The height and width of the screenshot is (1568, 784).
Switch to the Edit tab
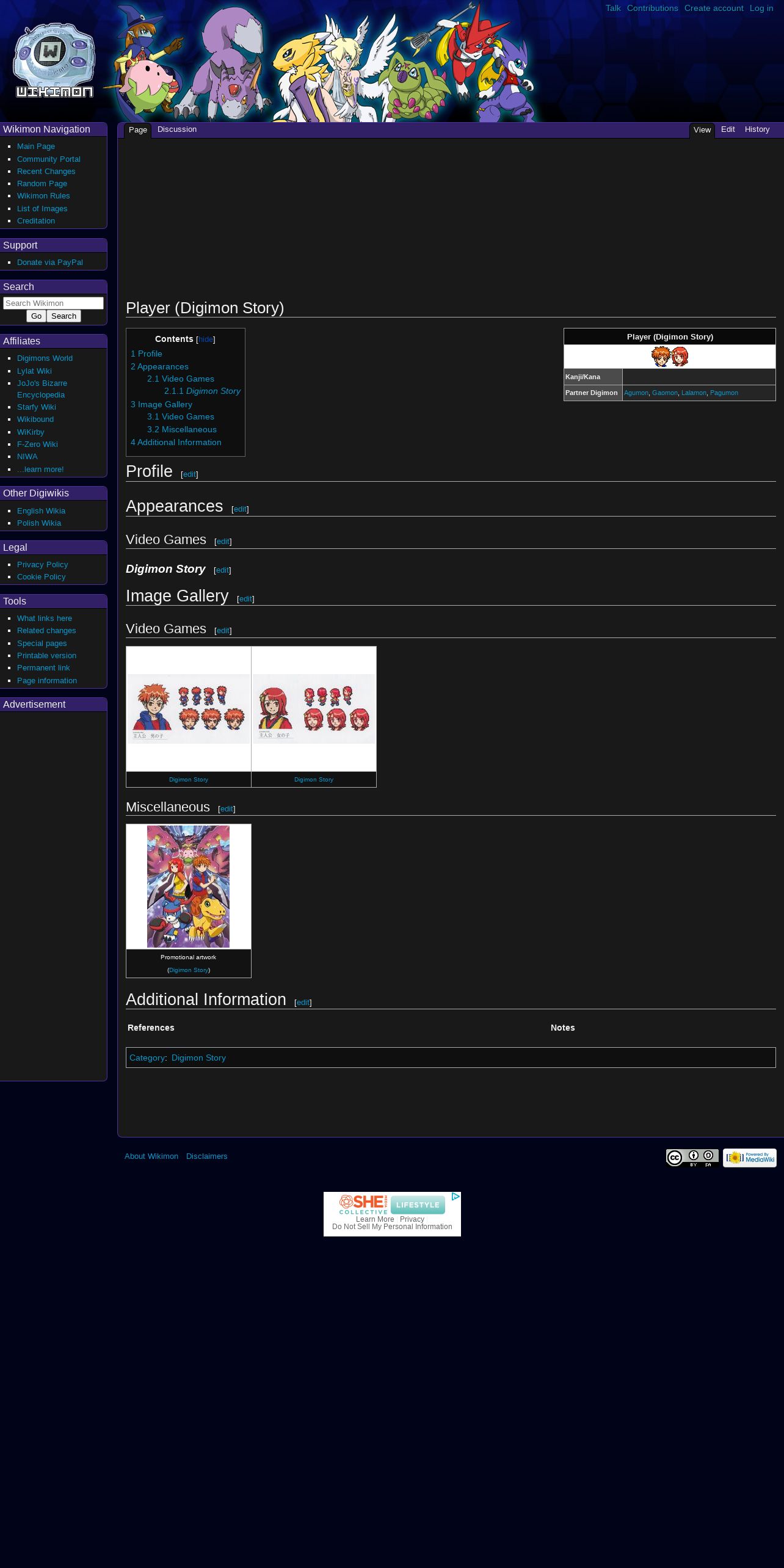728,129
